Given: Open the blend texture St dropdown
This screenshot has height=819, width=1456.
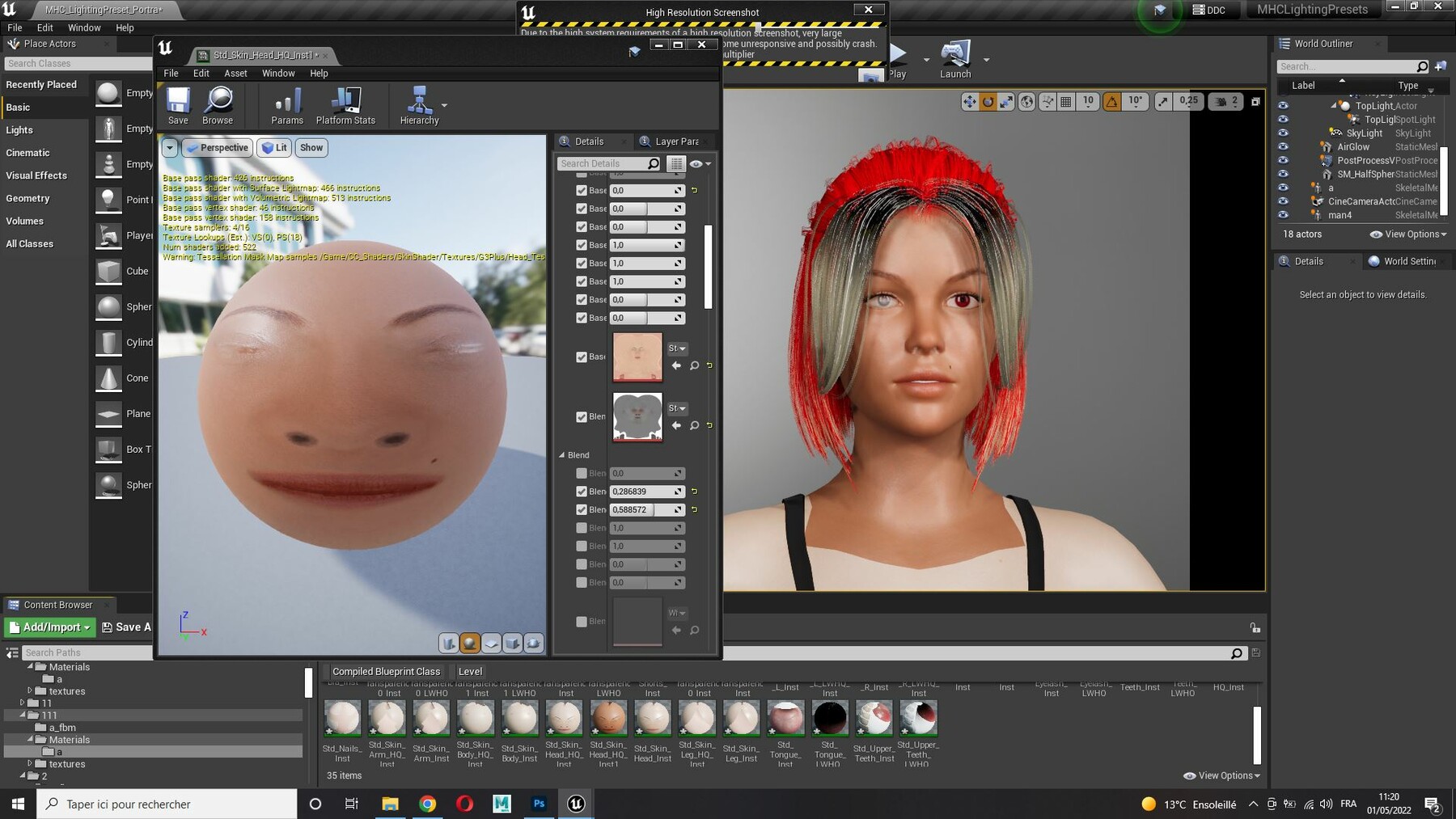Looking at the screenshot, I should tap(677, 408).
